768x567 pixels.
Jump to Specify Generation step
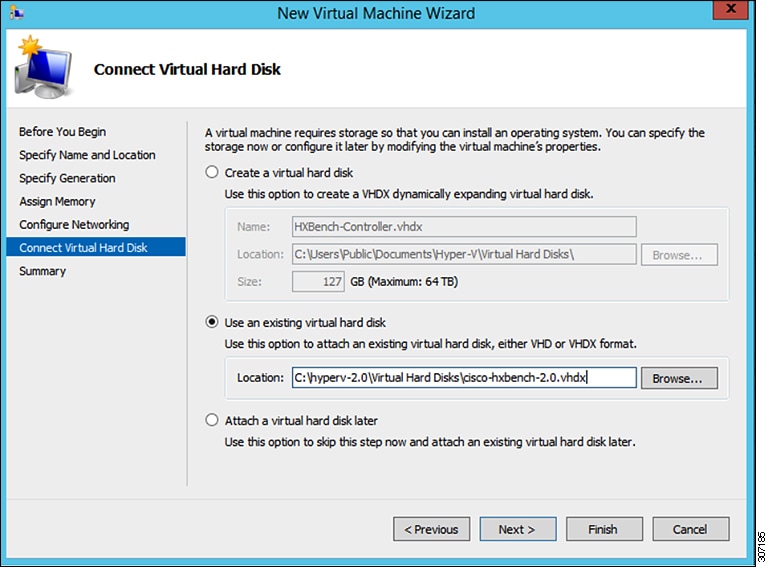point(67,178)
